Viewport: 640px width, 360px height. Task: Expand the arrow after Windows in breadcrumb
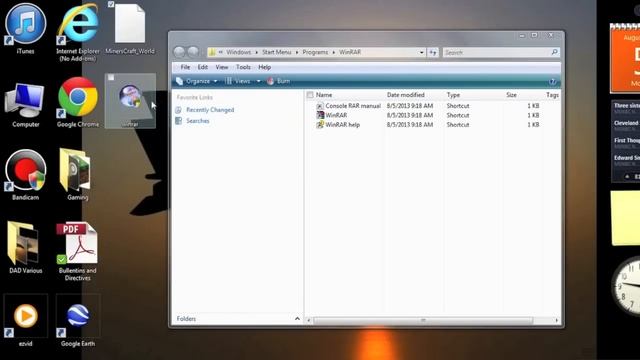[256, 52]
